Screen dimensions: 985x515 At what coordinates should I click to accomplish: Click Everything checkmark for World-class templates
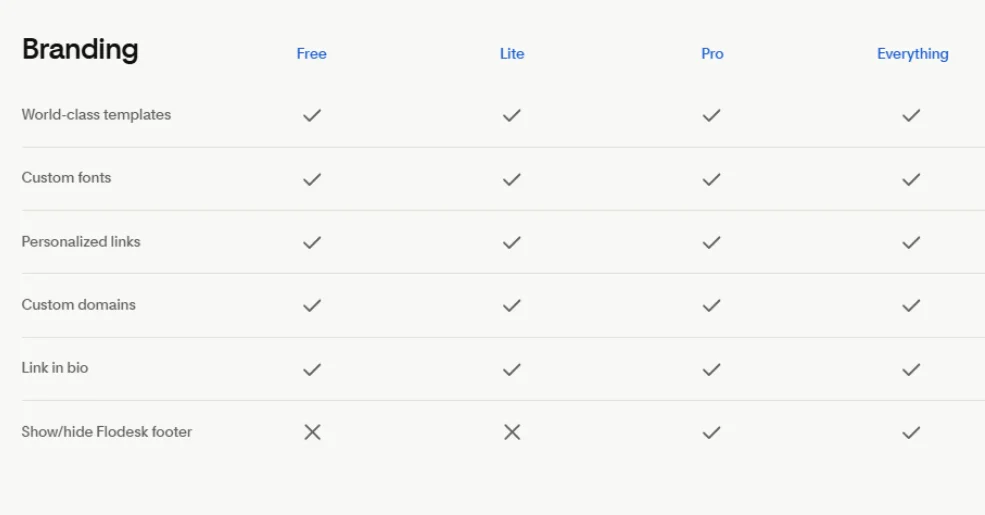click(911, 115)
